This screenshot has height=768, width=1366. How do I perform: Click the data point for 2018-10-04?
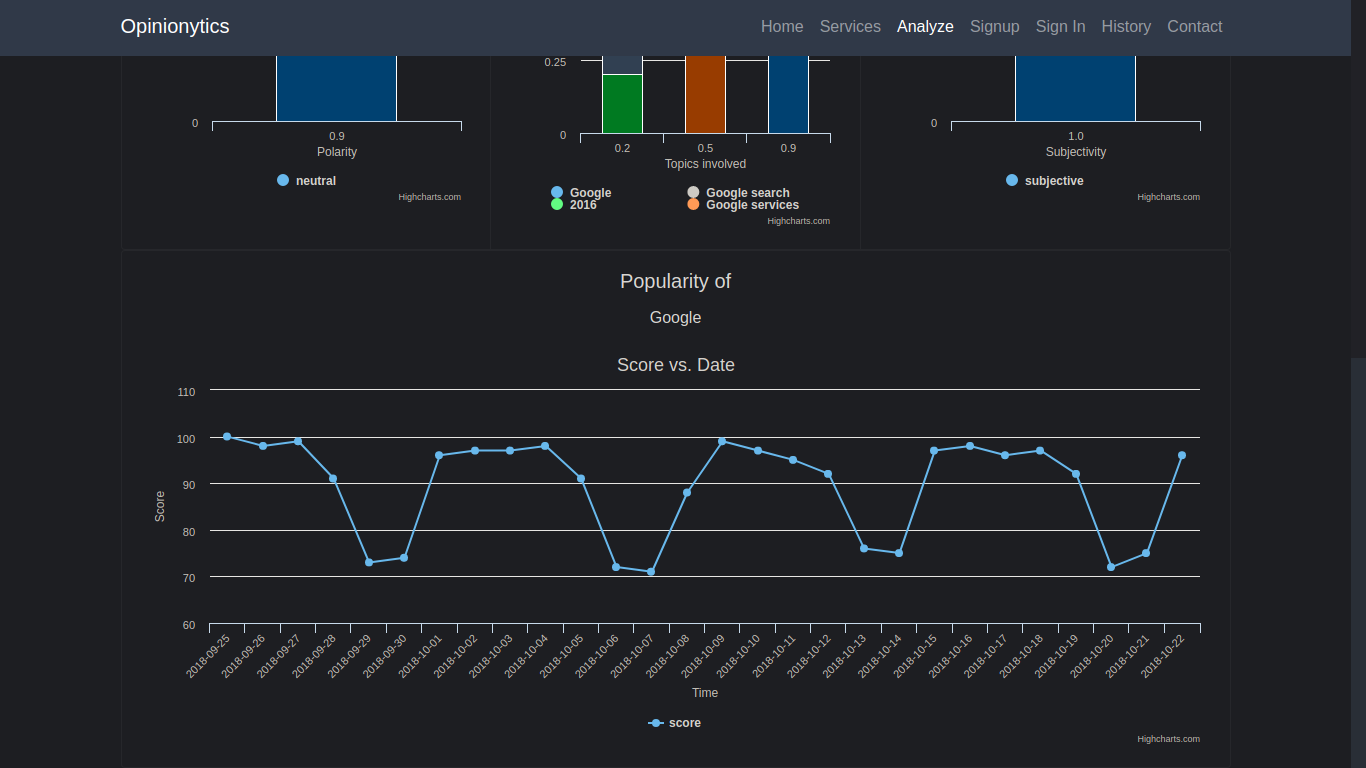(545, 446)
